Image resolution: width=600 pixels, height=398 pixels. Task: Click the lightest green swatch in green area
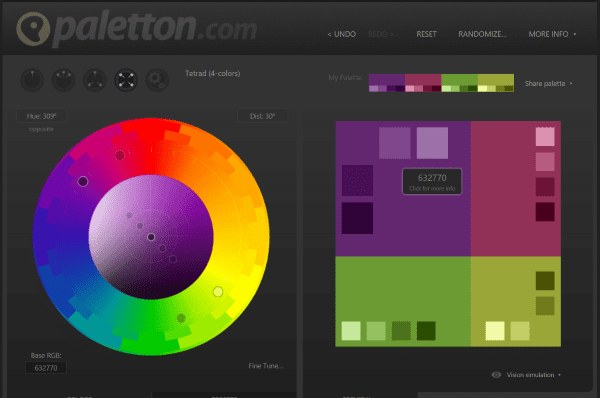coord(351,331)
